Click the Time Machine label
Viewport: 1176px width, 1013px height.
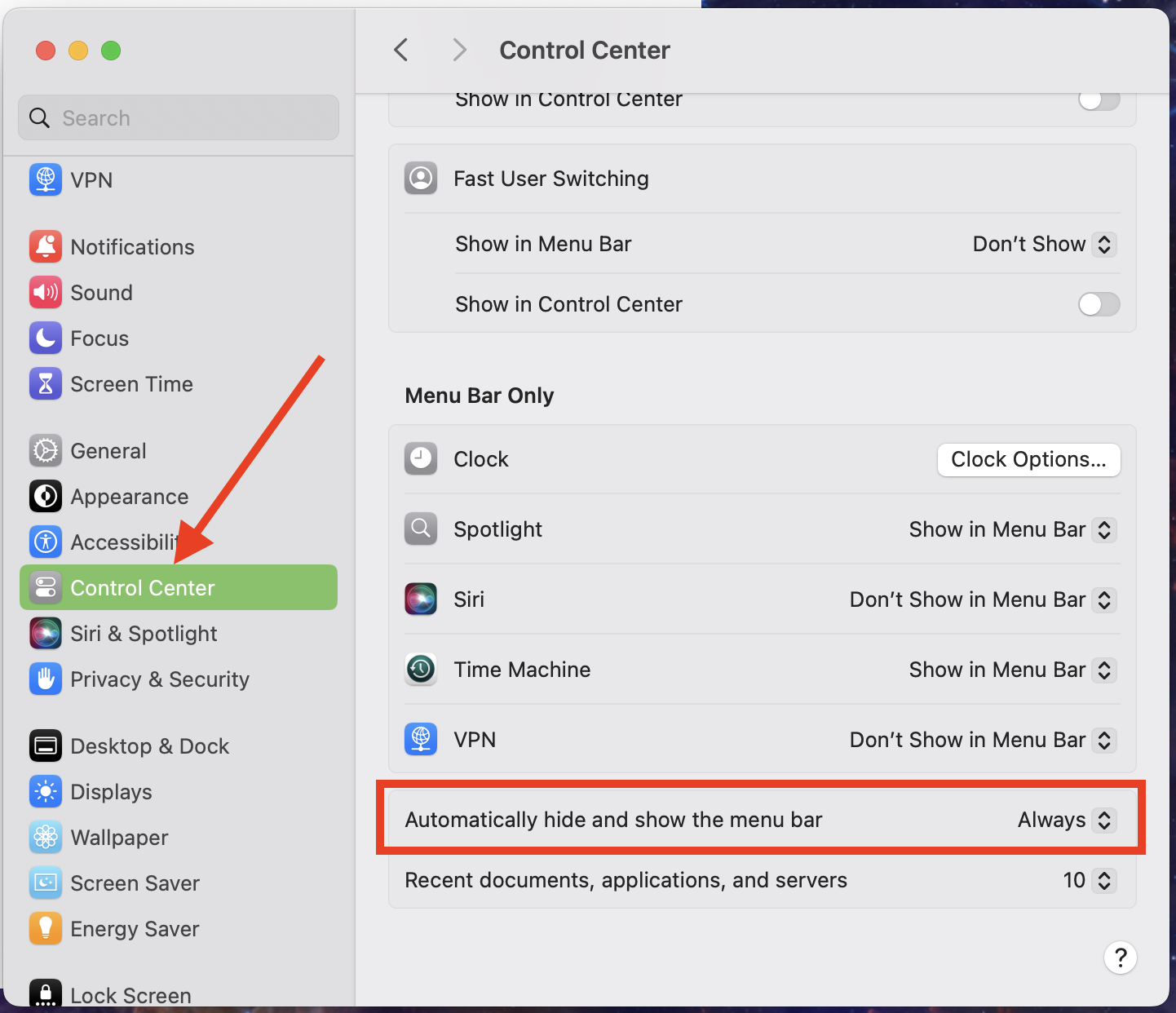[522, 670]
